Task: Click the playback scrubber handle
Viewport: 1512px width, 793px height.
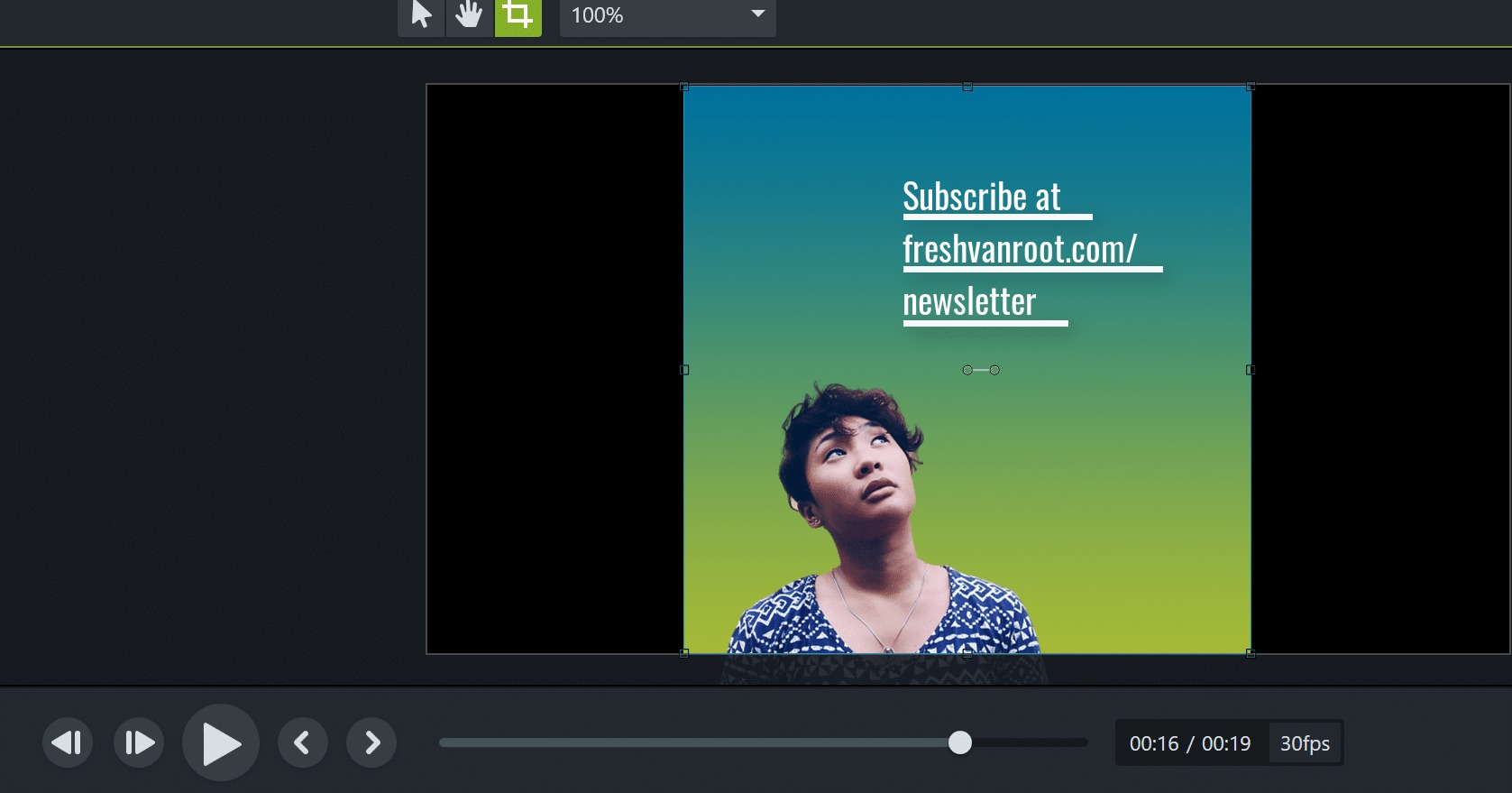Action: tap(960, 742)
